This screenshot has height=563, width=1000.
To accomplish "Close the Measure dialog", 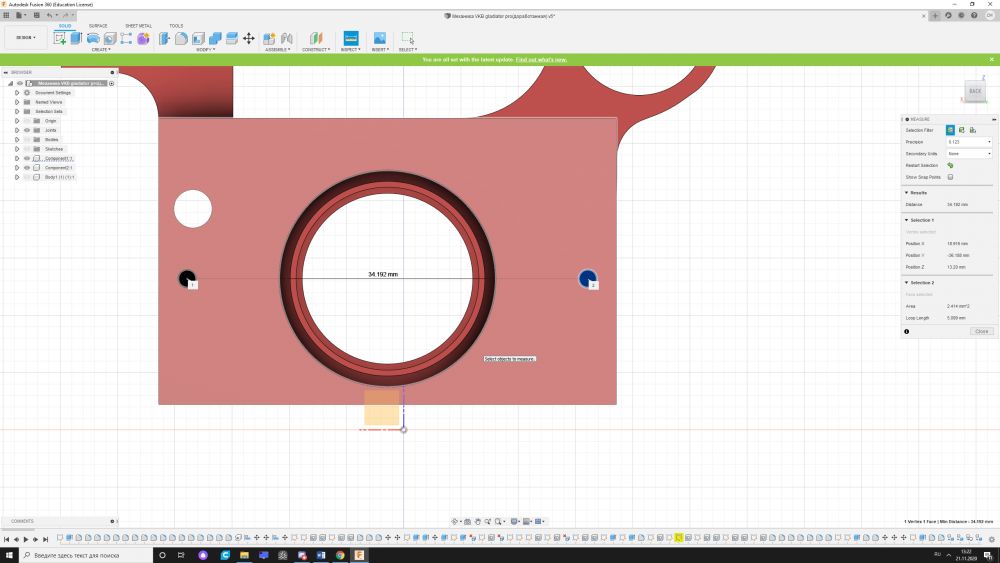I will [x=981, y=331].
